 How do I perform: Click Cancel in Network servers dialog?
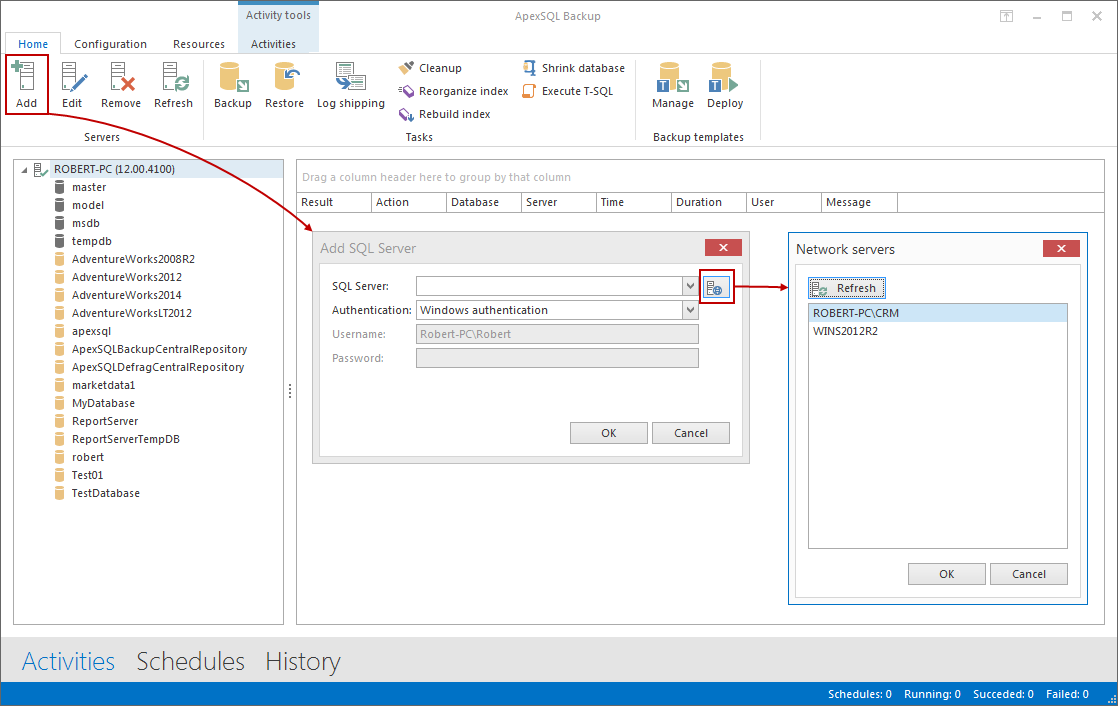[x=1029, y=574]
